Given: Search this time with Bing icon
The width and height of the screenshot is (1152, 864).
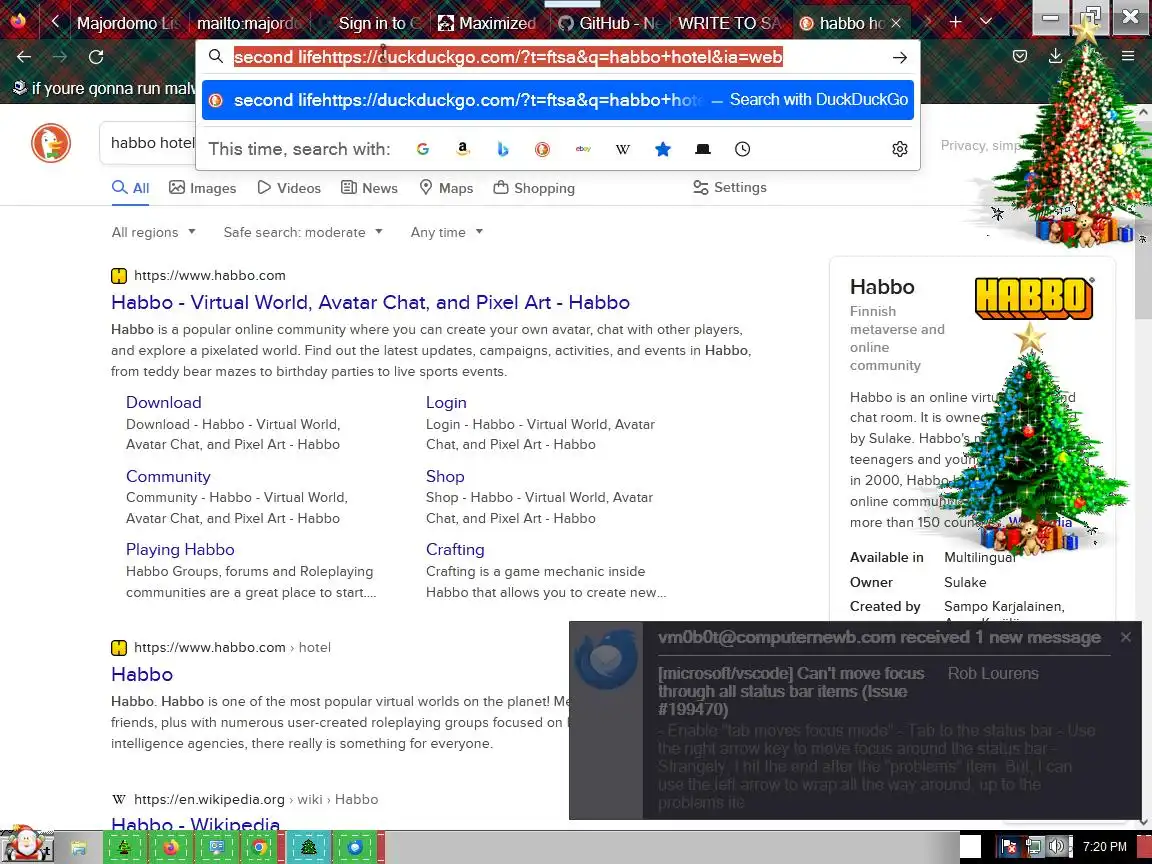Looking at the screenshot, I should click(503, 149).
